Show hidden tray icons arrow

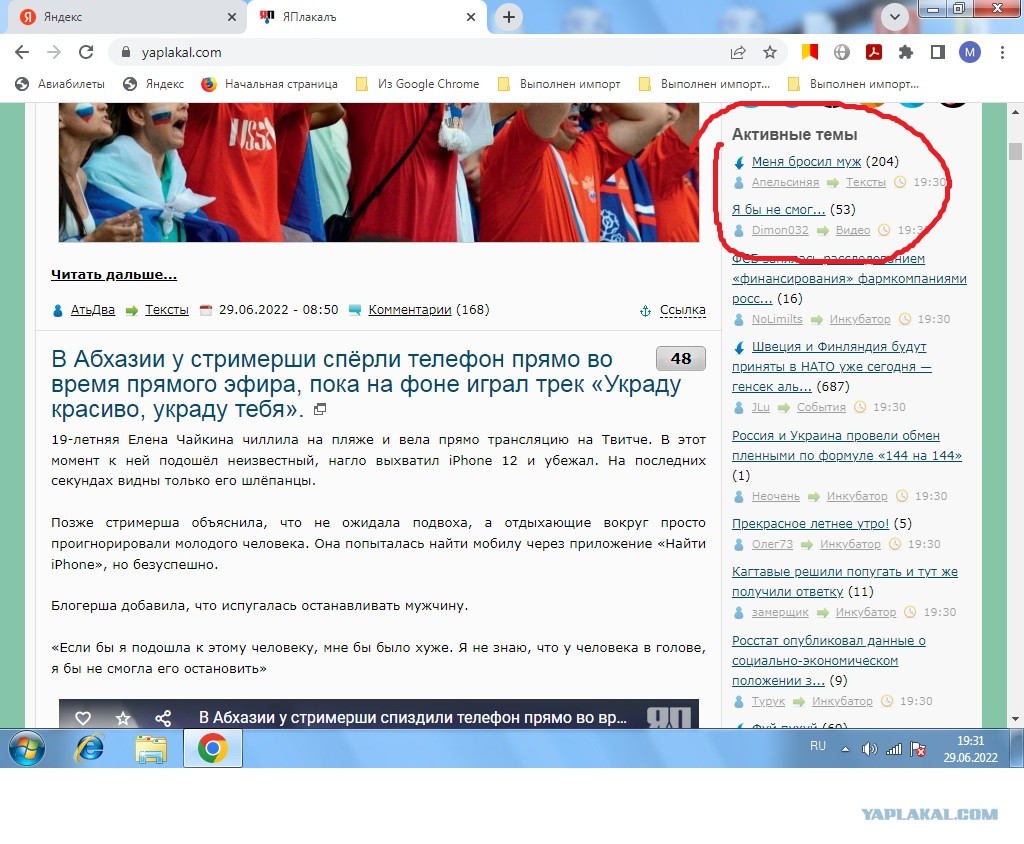(845, 749)
